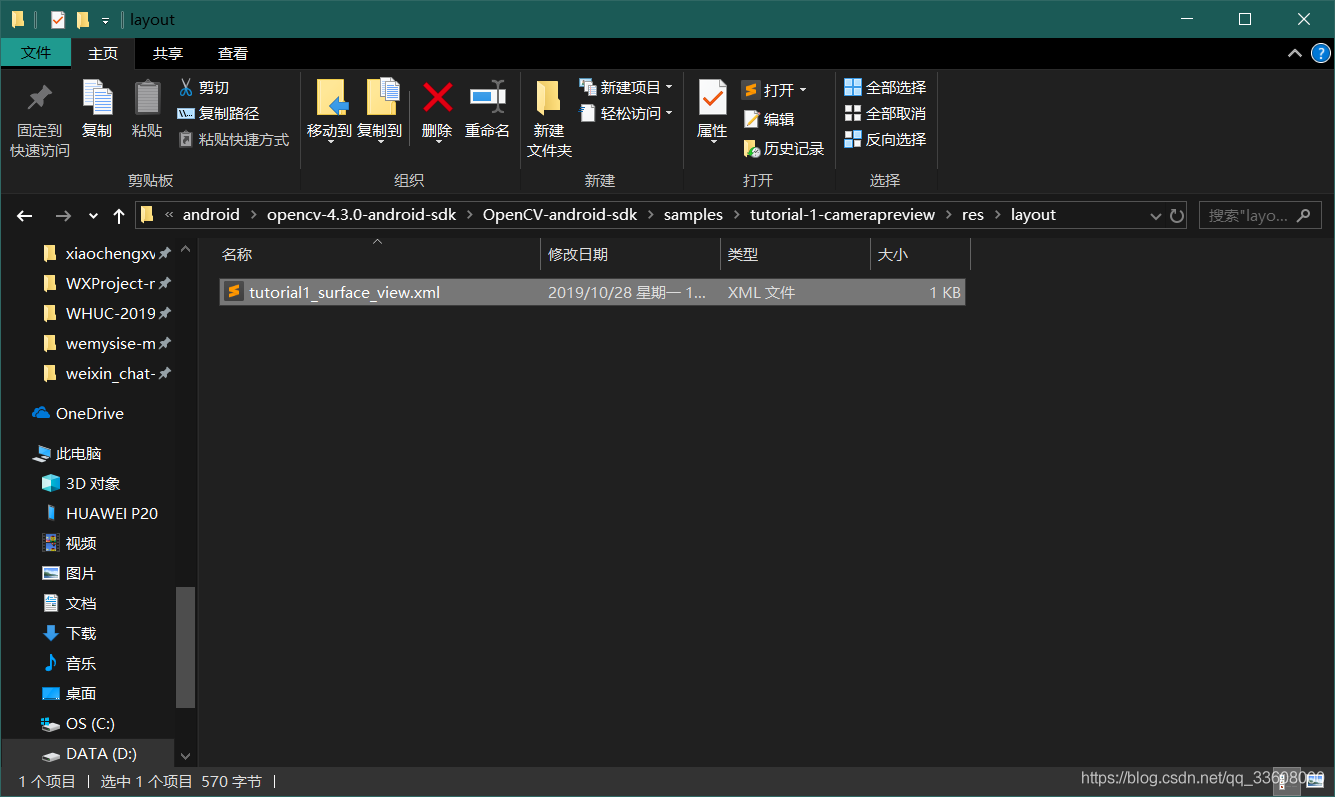Click the Properties (属性) checkmark icon
The image size is (1335, 797).
(712, 97)
